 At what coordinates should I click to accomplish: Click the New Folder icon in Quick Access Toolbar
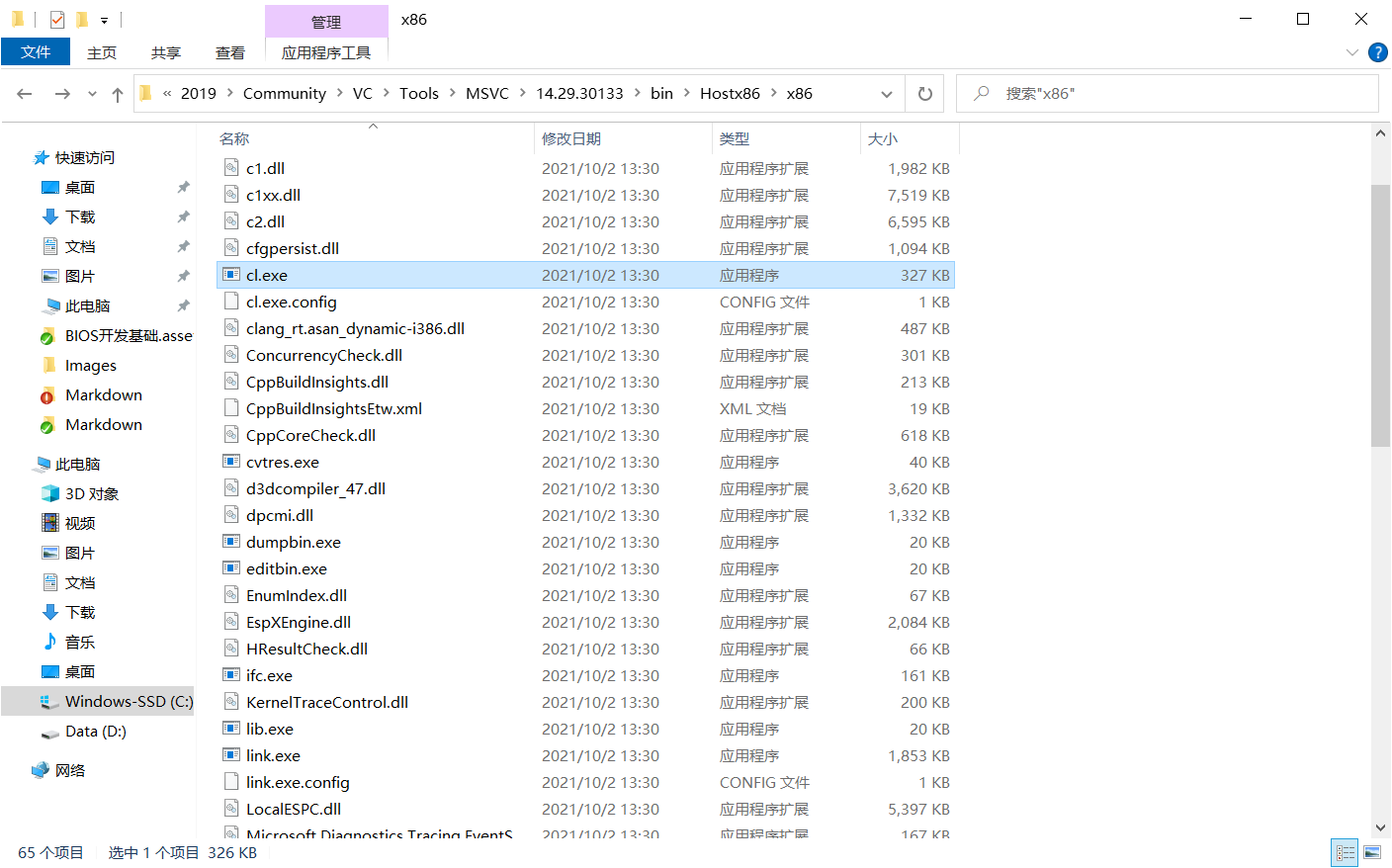pos(81,19)
